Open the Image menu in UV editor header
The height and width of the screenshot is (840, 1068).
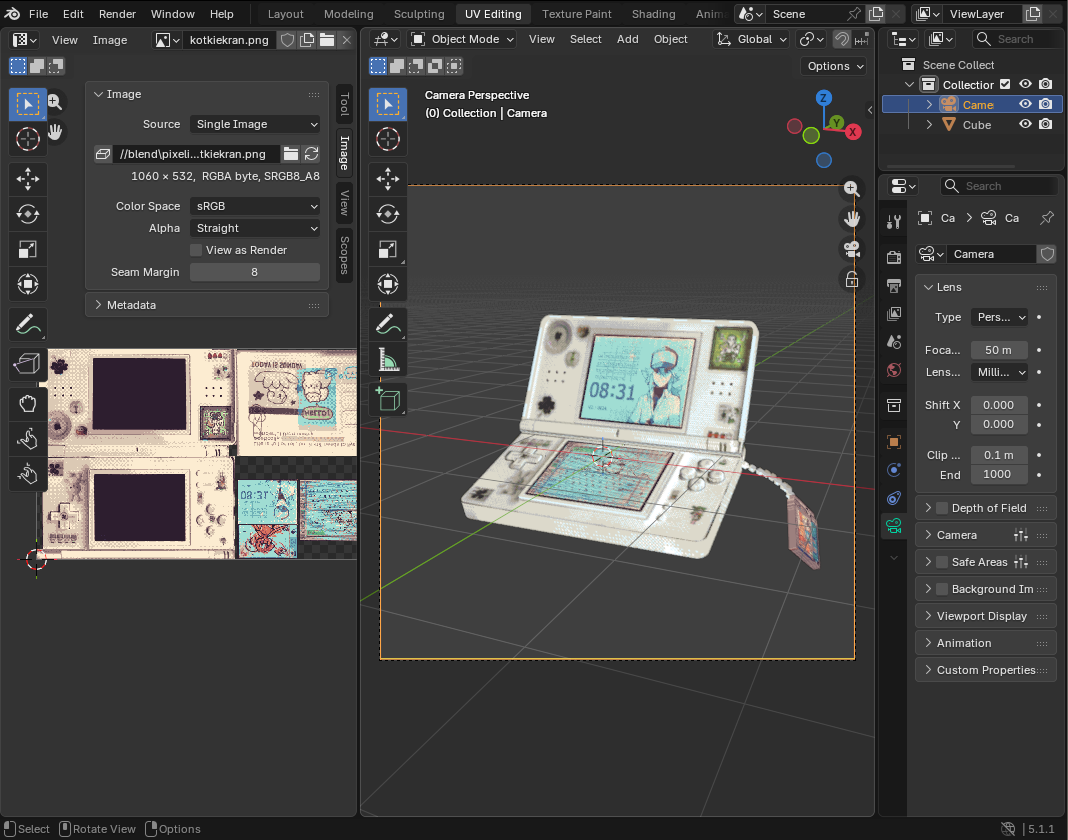(x=110, y=40)
